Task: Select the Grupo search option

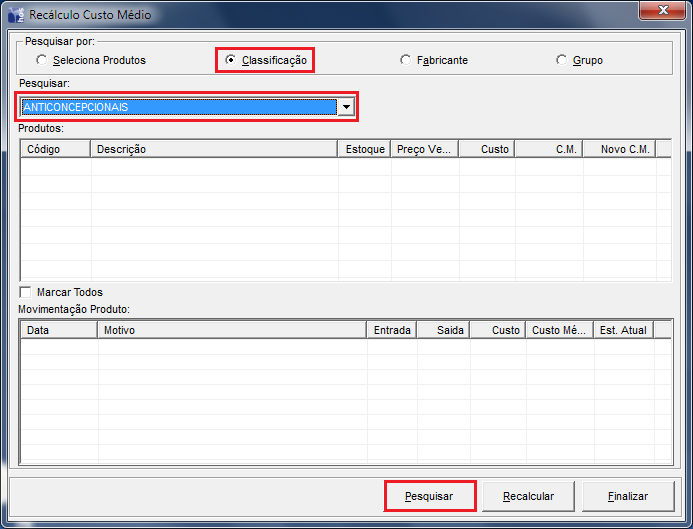Action: coord(561,60)
